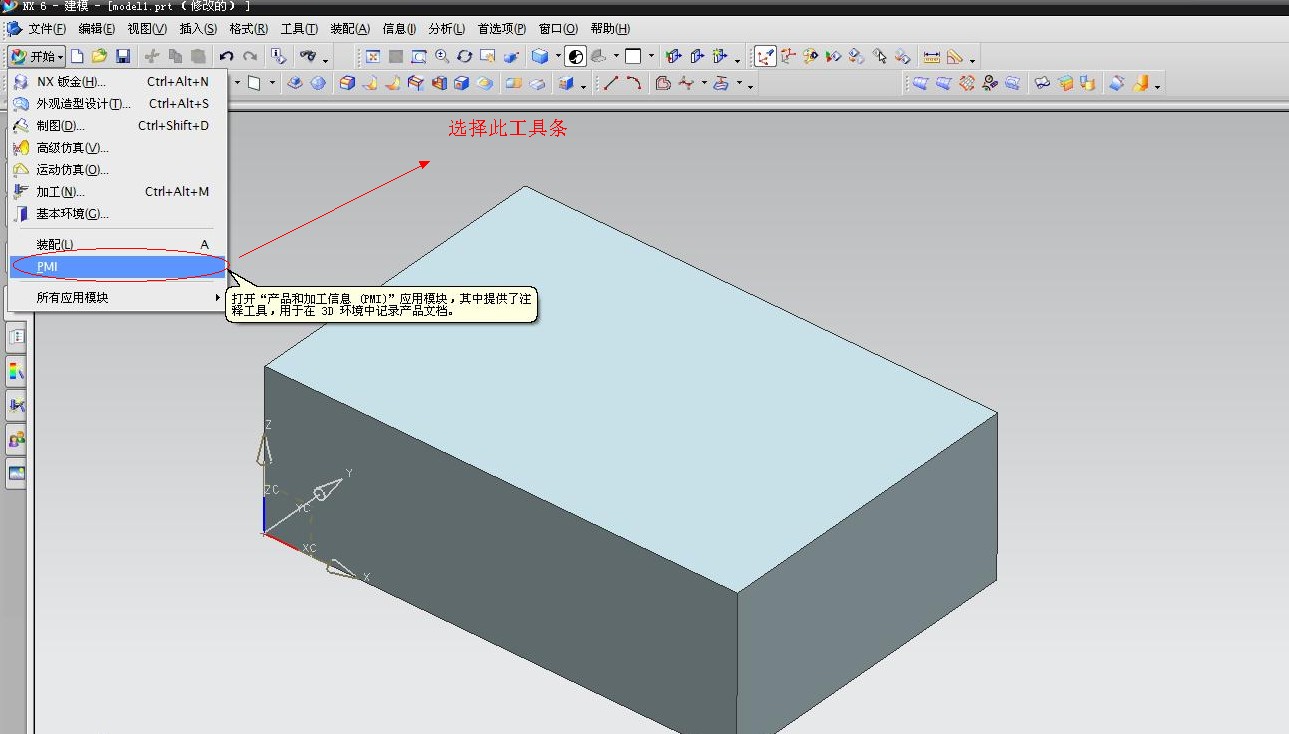
Task: Click the extrude box feature icon
Action: point(347,83)
